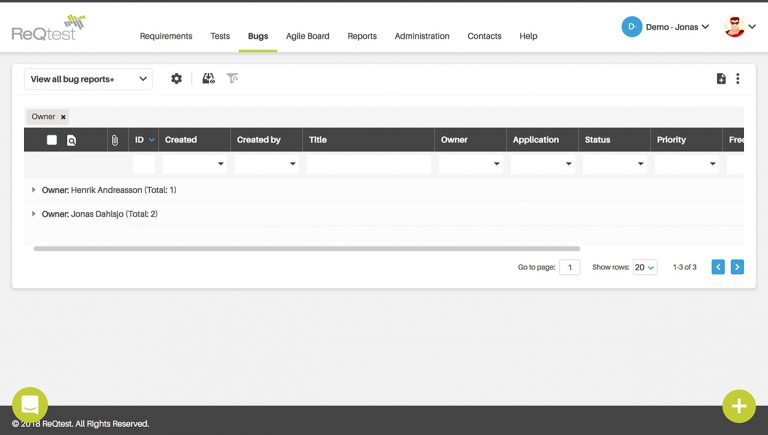Click the attachment paperclip column icon
Screen dimensions: 768x435
(115, 141)
